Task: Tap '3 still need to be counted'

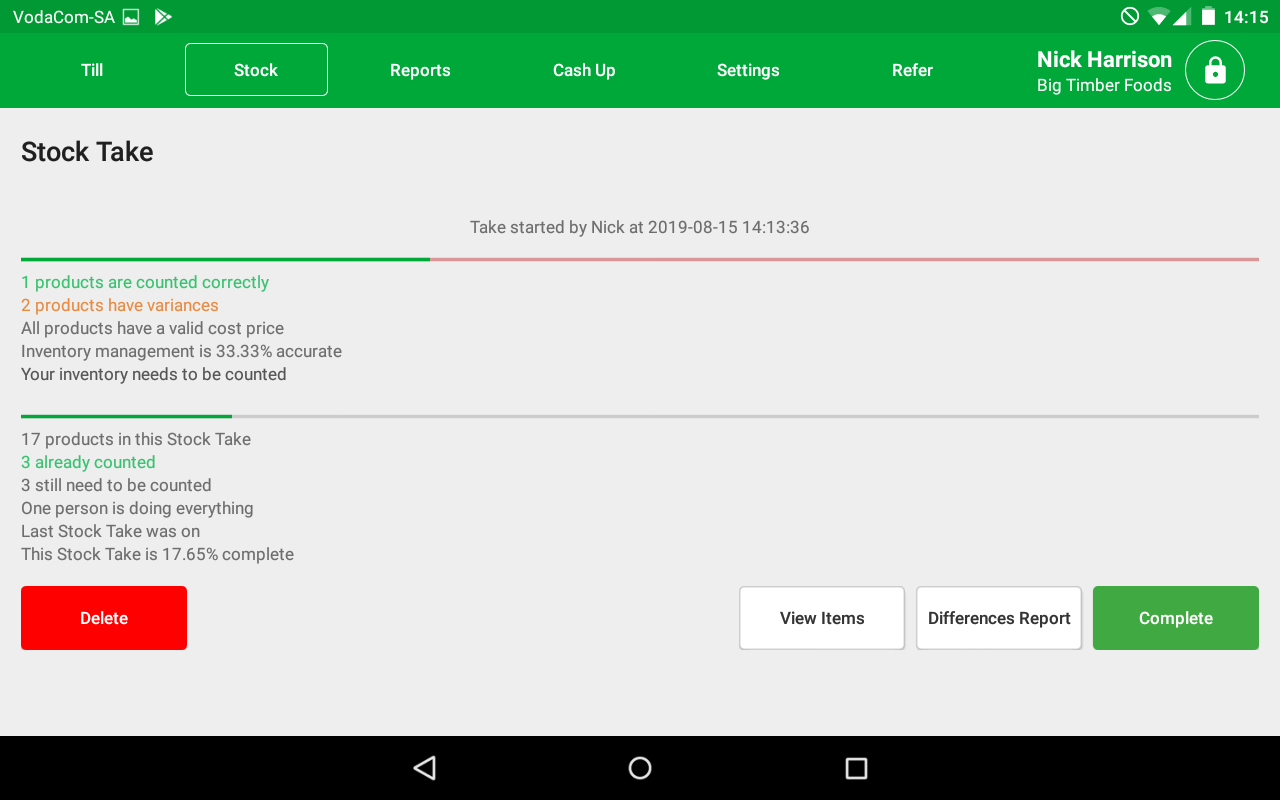Action: click(x=116, y=485)
